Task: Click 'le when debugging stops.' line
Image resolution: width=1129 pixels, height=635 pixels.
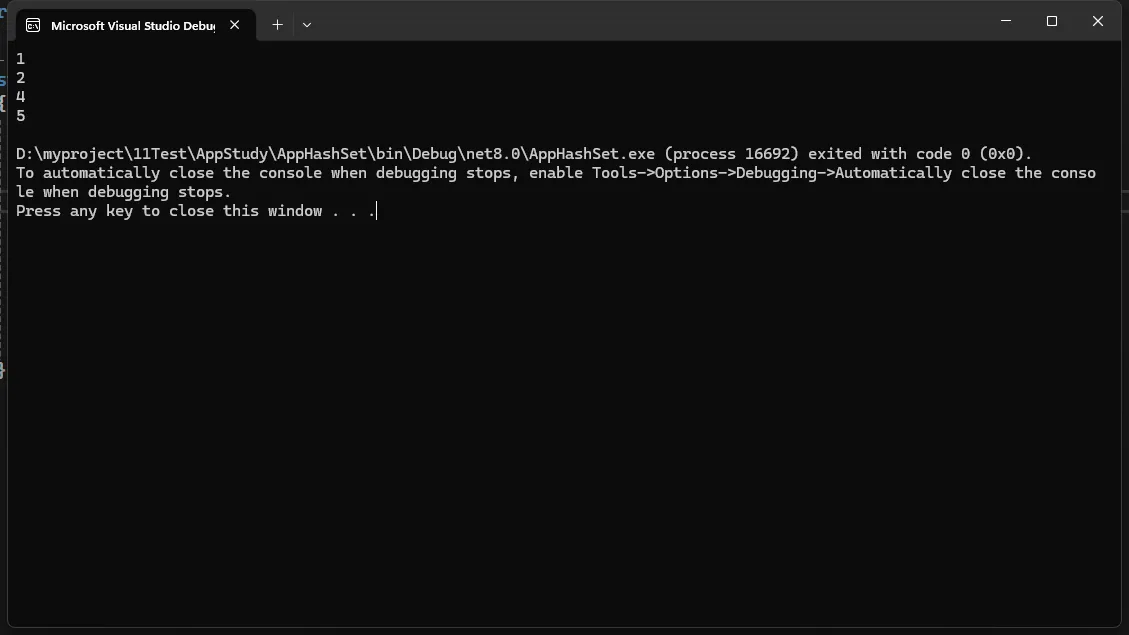Action: tap(124, 192)
